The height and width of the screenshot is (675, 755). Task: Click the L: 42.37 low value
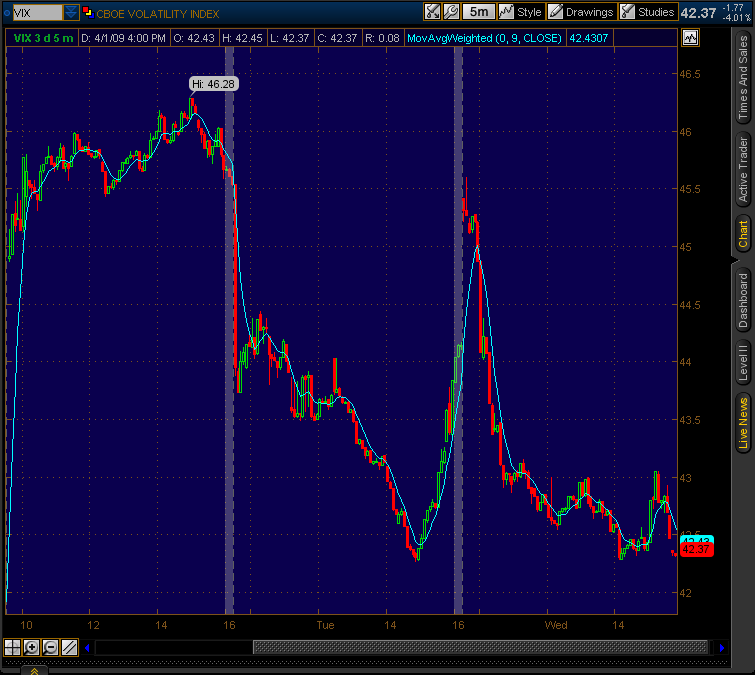(x=289, y=38)
